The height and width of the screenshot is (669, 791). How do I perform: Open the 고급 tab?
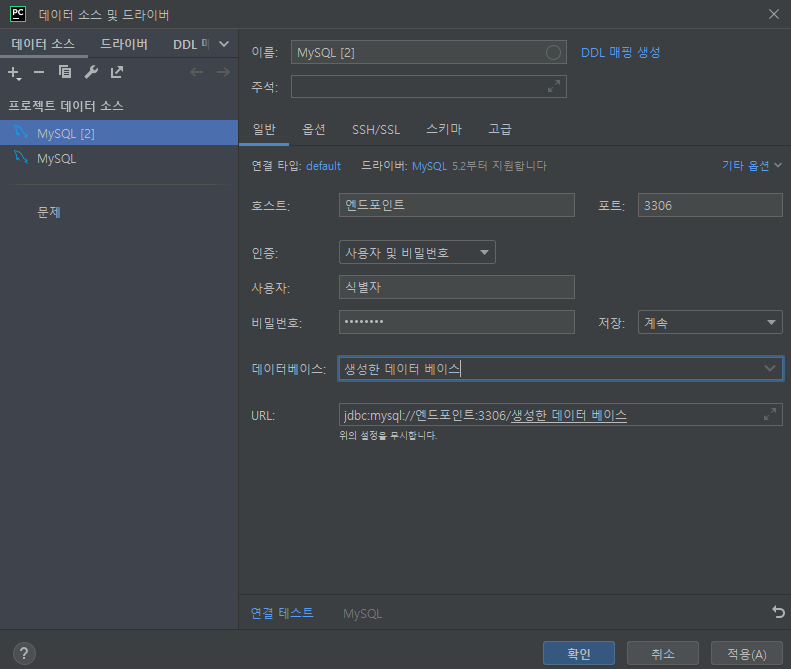[x=500, y=130]
